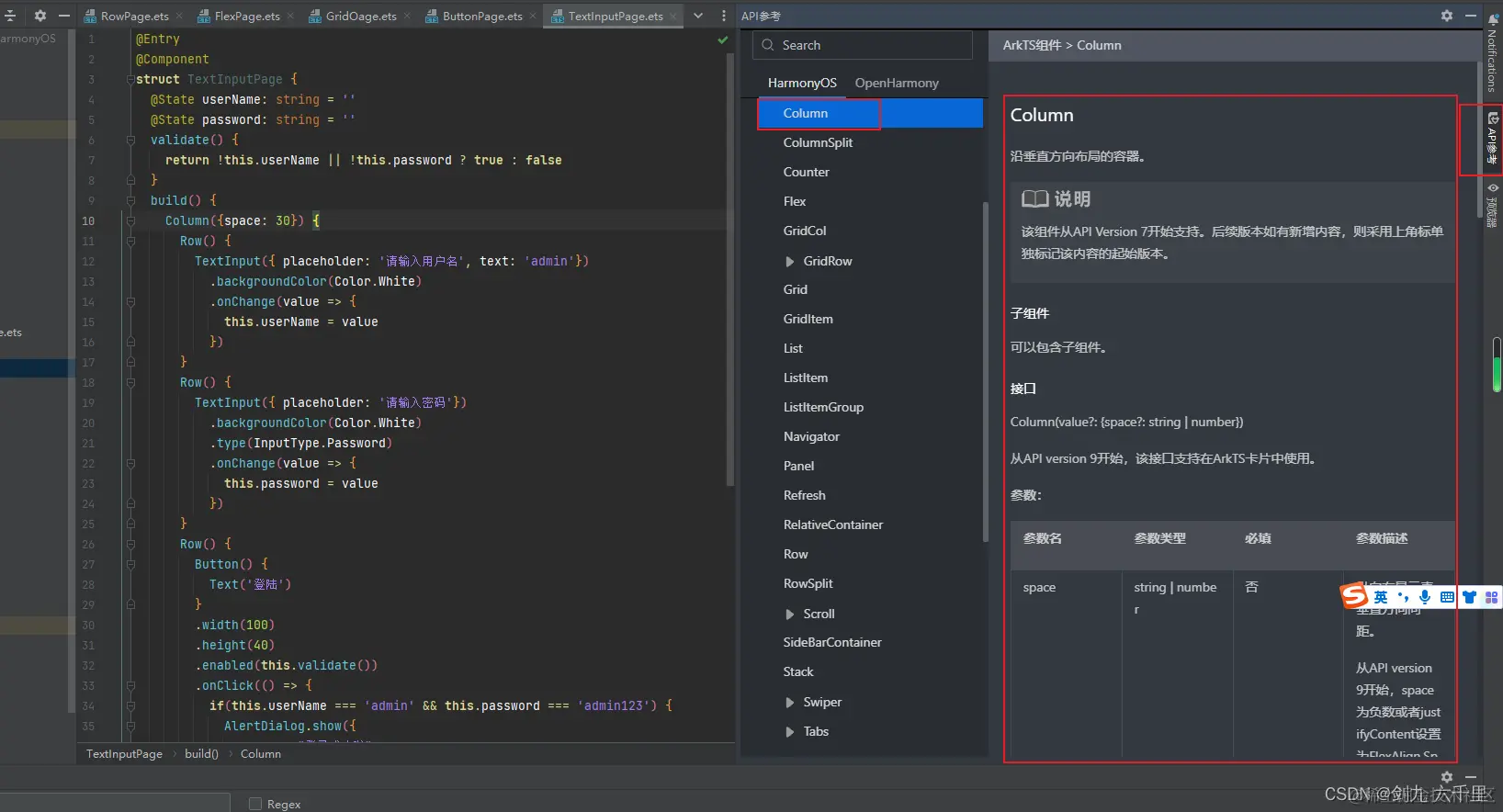
Task: Select the OpenHarmony tab
Action: (897, 83)
